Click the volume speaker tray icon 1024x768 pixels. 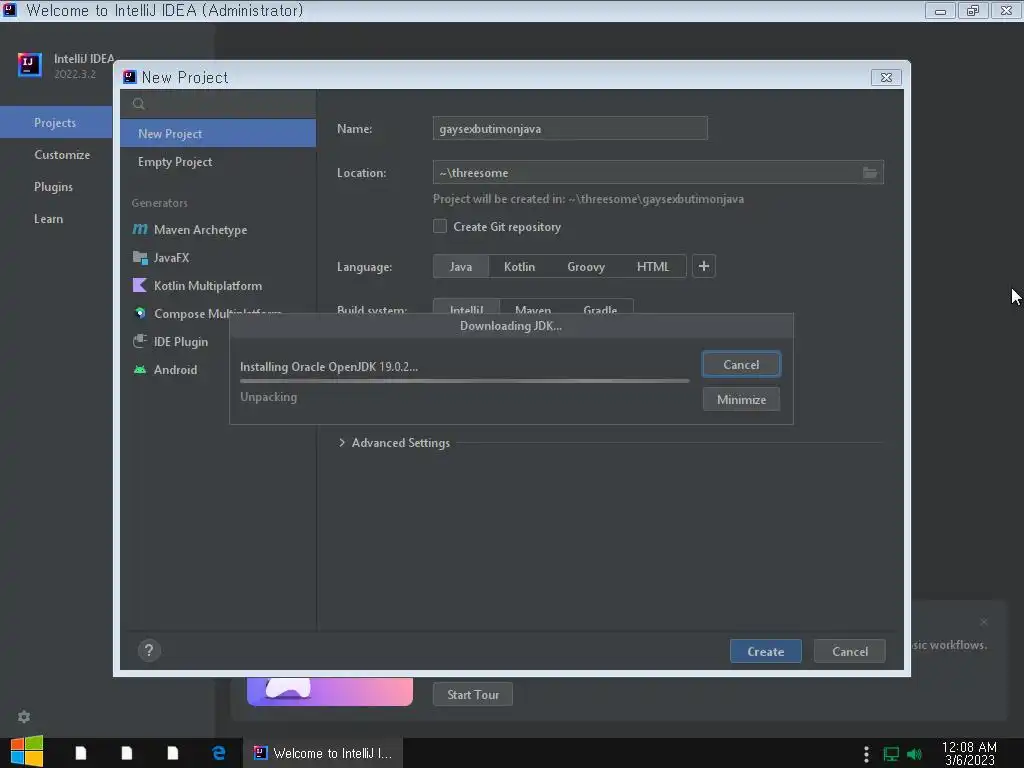[x=914, y=754]
